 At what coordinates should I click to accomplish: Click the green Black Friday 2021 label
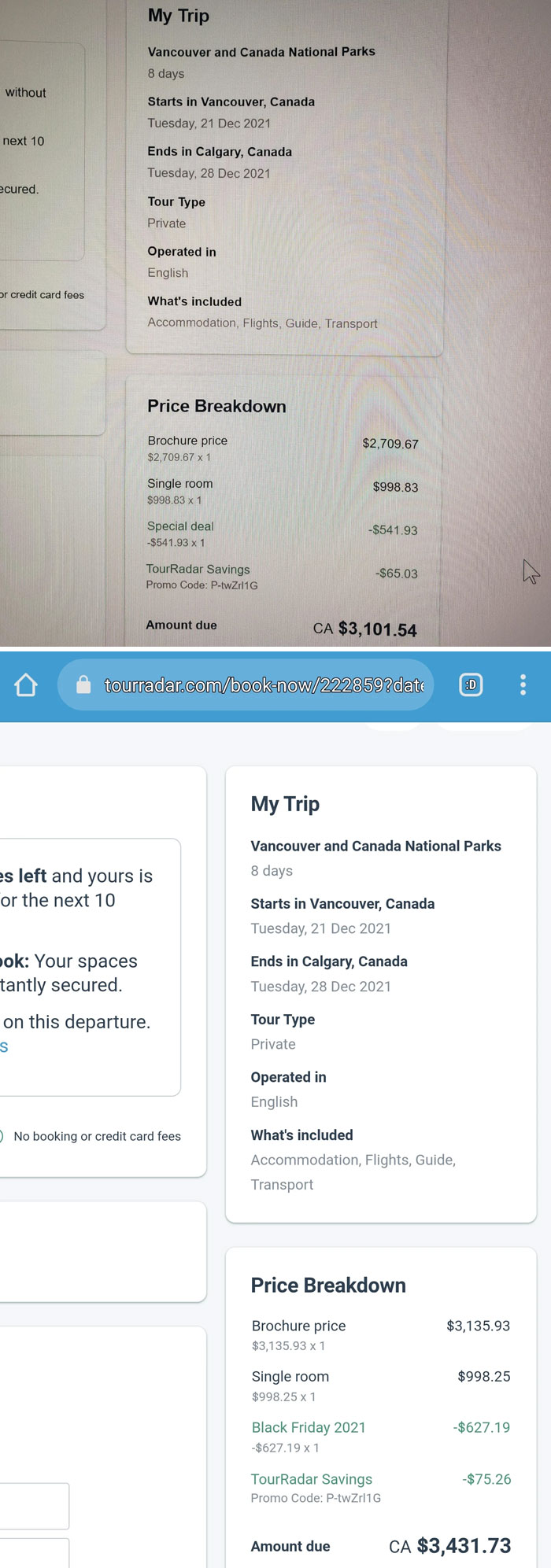coord(309,1427)
